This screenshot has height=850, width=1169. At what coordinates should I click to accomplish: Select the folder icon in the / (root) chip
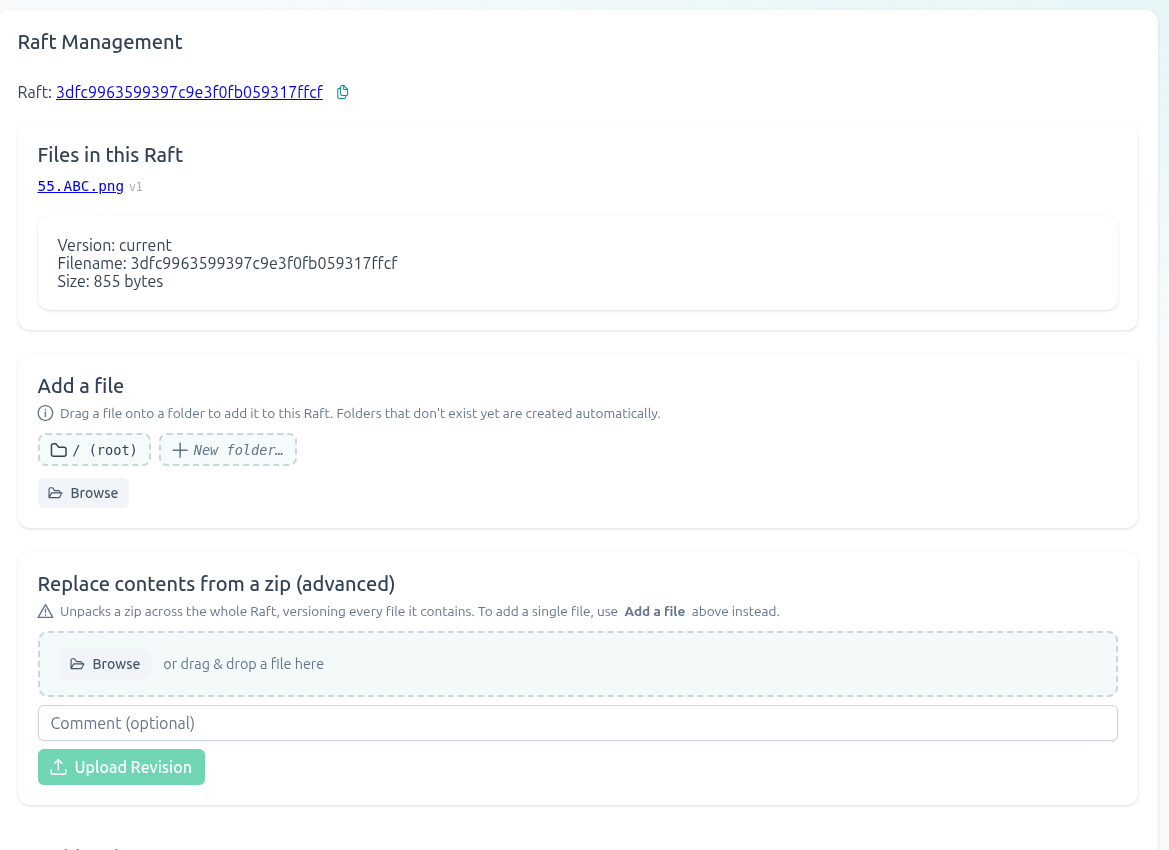(58, 450)
